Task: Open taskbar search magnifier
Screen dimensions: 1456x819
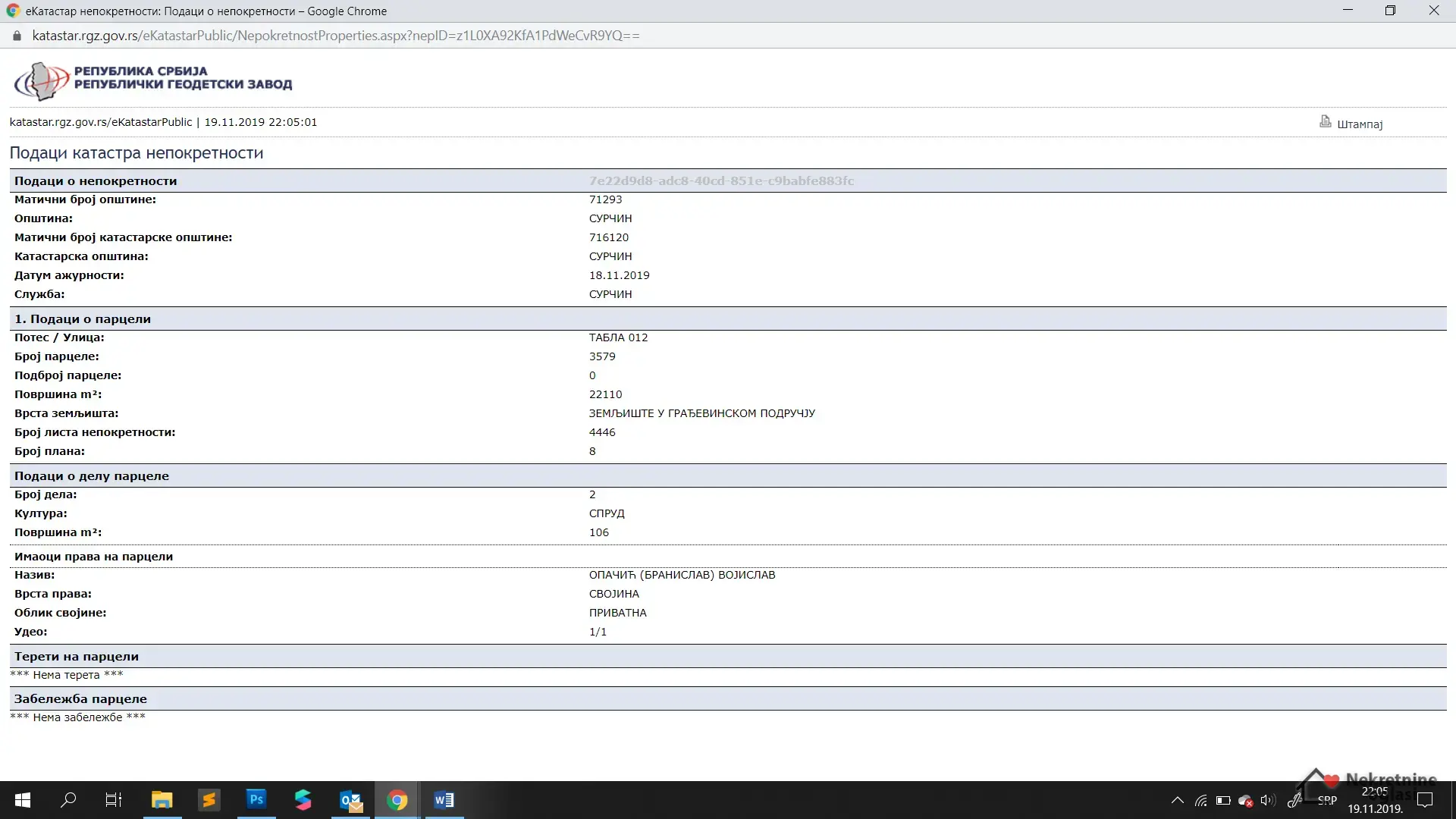Action: click(x=68, y=800)
